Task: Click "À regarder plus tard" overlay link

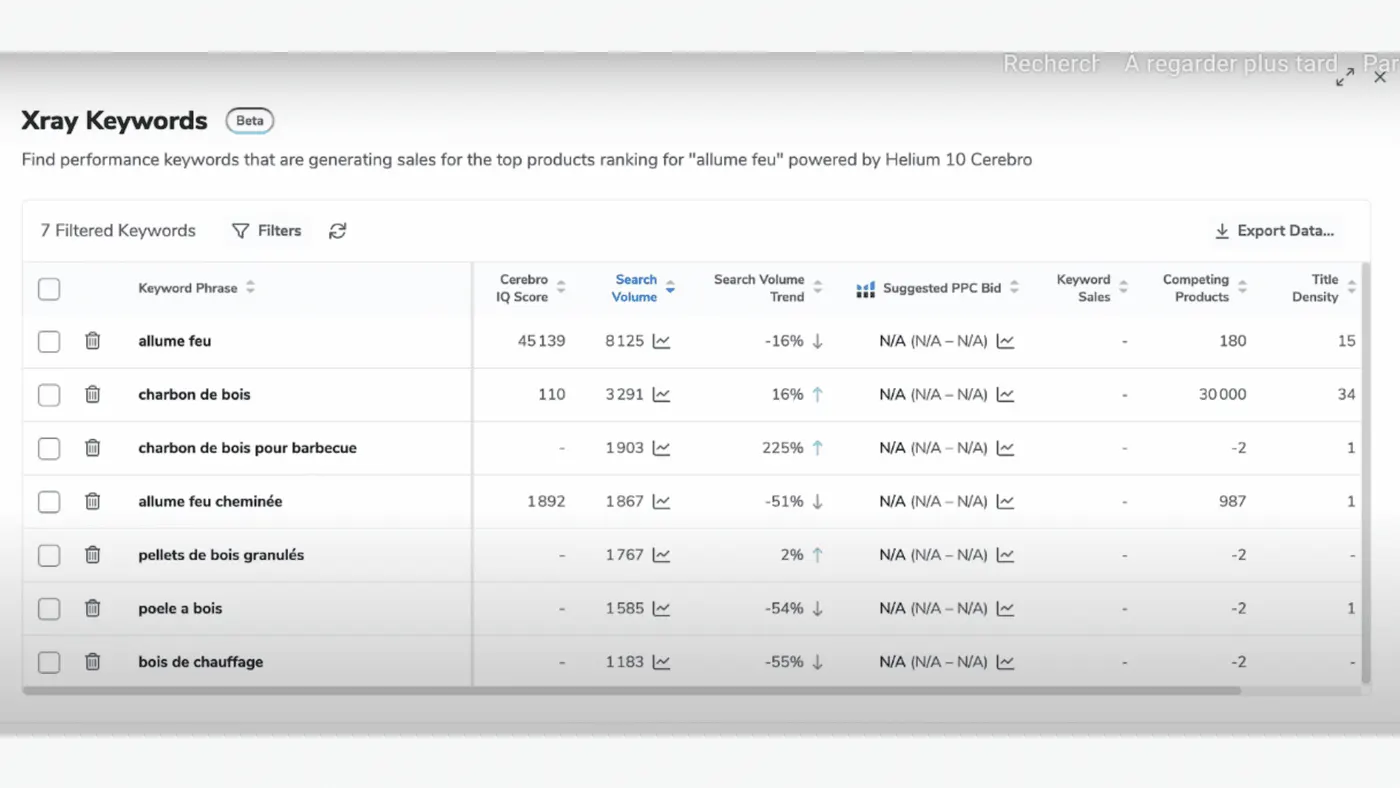Action: click(1231, 64)
